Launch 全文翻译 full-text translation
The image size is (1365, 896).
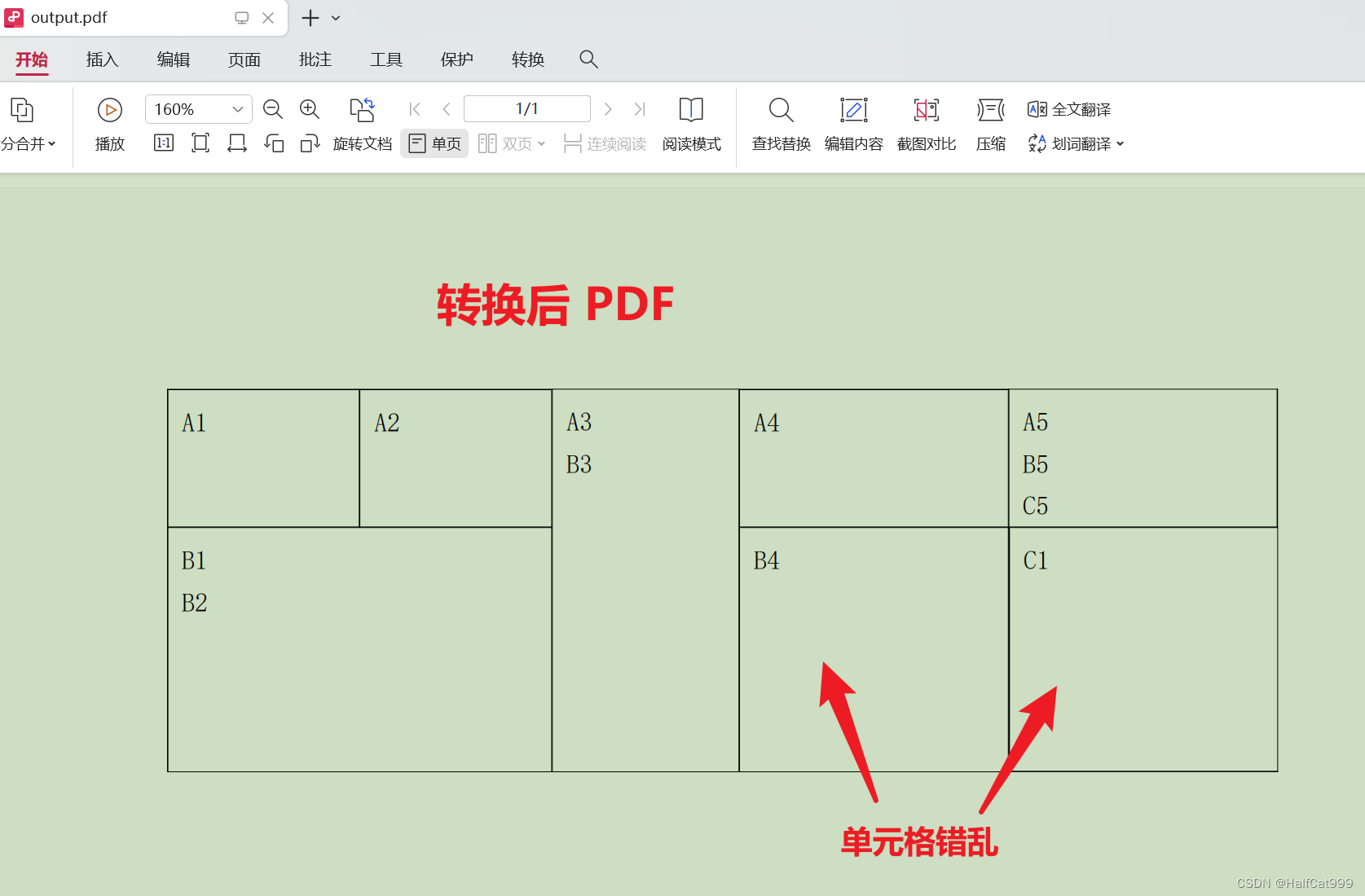click(x=1068, y=108)
